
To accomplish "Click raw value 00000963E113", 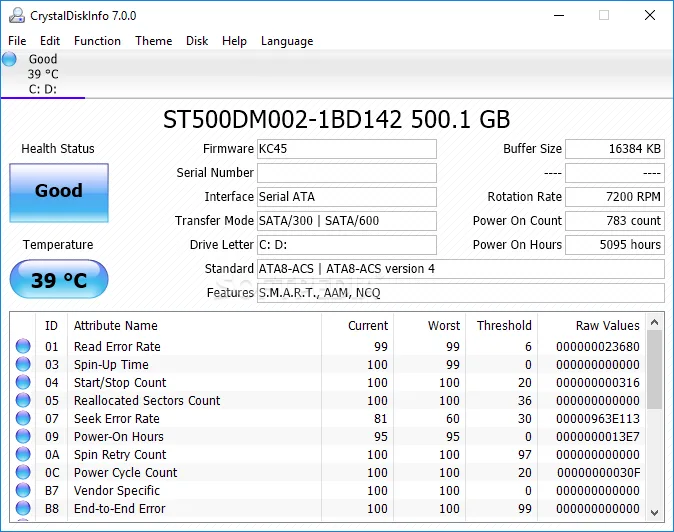I will [x=598, y=419].
